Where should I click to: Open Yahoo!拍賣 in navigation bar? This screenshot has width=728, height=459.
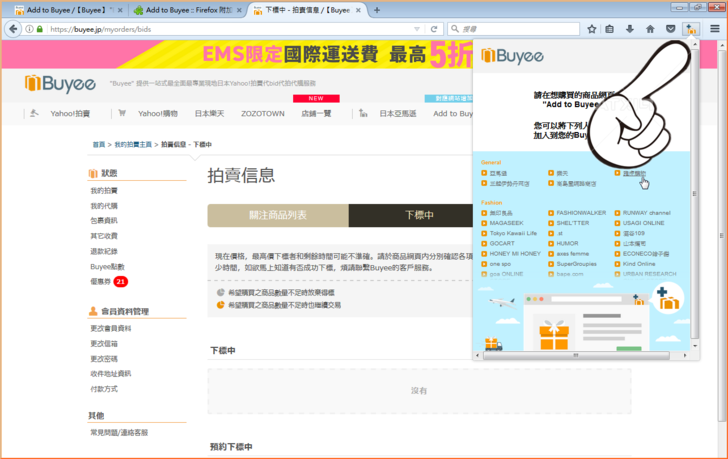[x=69, y=113]
